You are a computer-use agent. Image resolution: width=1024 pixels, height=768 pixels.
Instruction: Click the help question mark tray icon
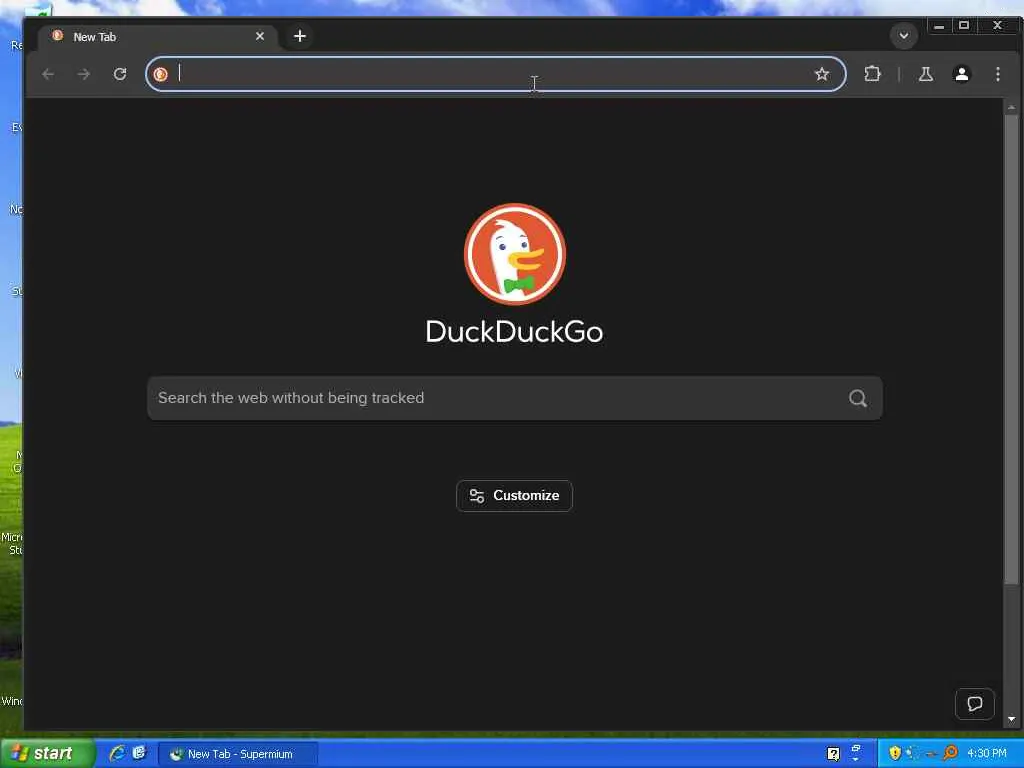[833, 754]
